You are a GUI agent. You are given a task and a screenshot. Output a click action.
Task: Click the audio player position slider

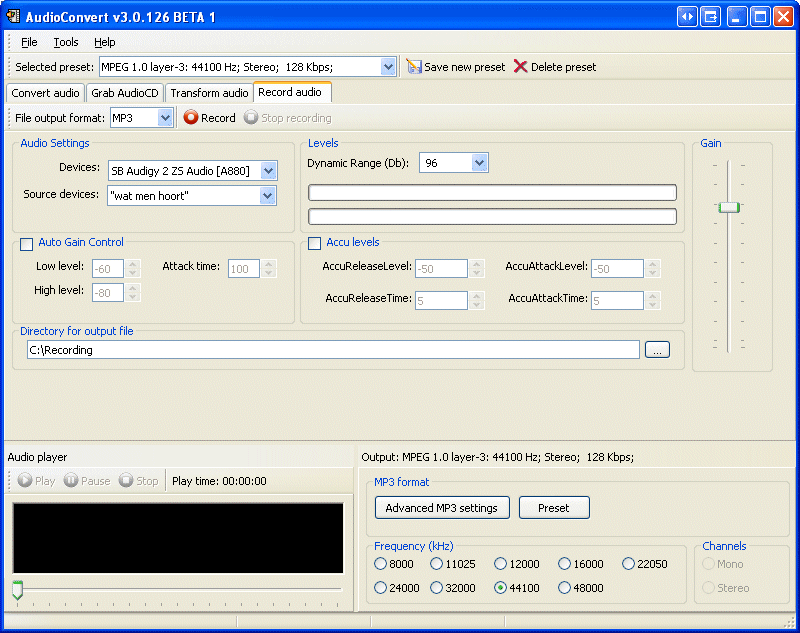tap(17, 590)
